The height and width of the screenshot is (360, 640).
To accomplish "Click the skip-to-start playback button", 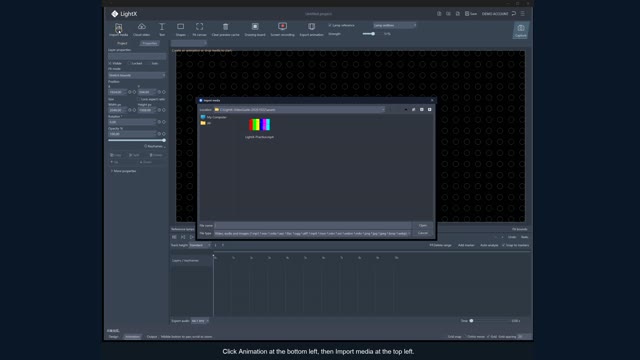I will (x=174, y=237).
